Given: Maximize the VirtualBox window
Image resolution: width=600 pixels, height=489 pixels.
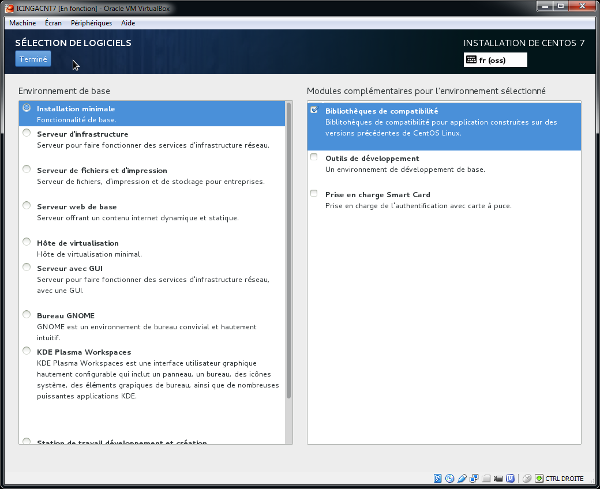Looking at the screenshot, I should click(x=561, y=6).
